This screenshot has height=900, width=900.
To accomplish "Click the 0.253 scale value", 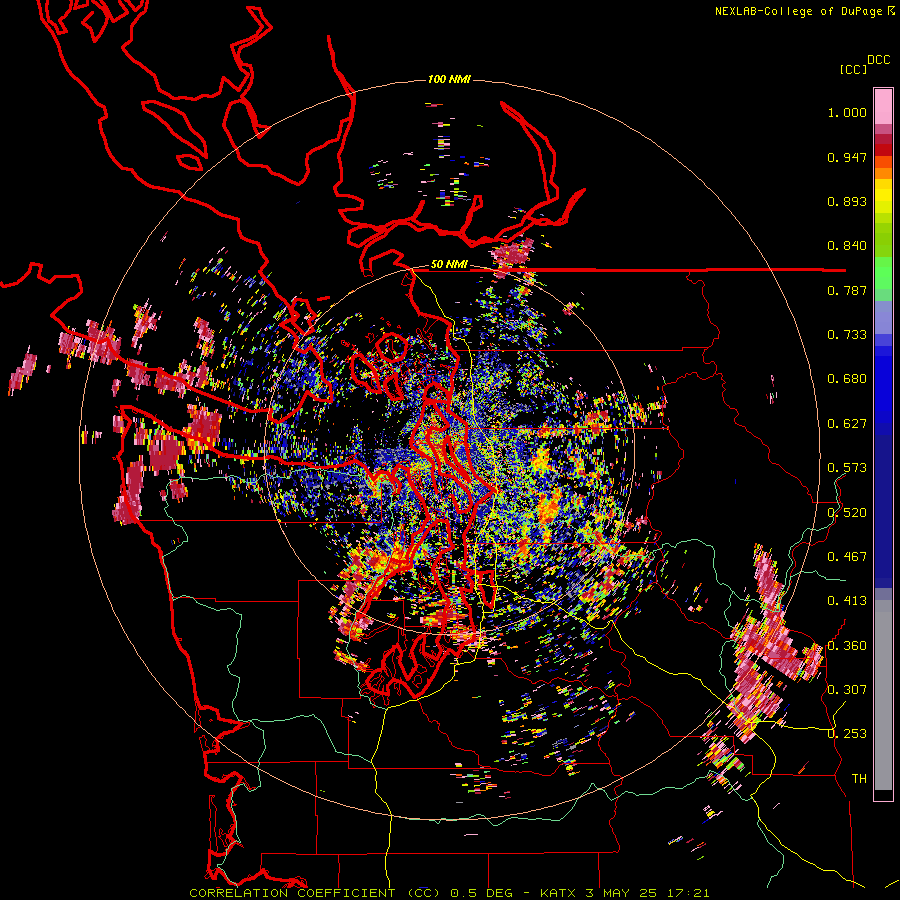I will tap(847, 734).
